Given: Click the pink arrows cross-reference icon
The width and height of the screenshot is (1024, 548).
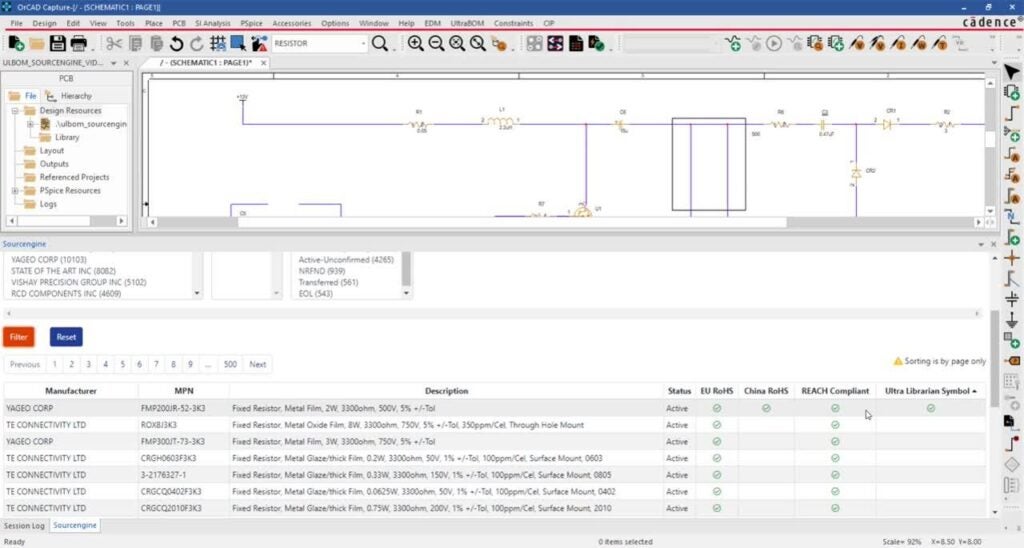Looking at the screenshot, I should (555, 44).
